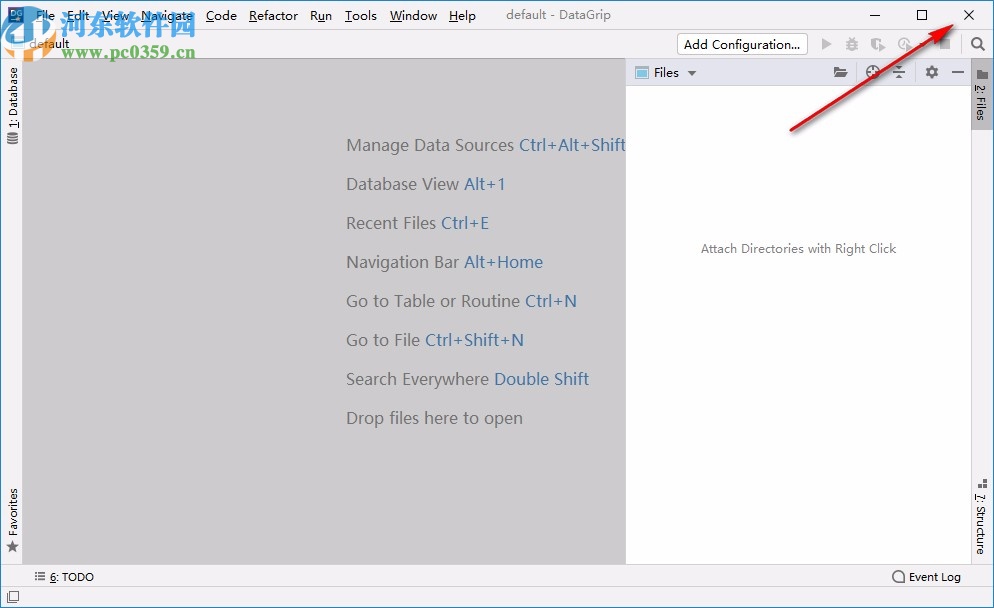Hide the Files panel with the minimize icon
Screen dimensions: 994x608
[x=957, y=72]
